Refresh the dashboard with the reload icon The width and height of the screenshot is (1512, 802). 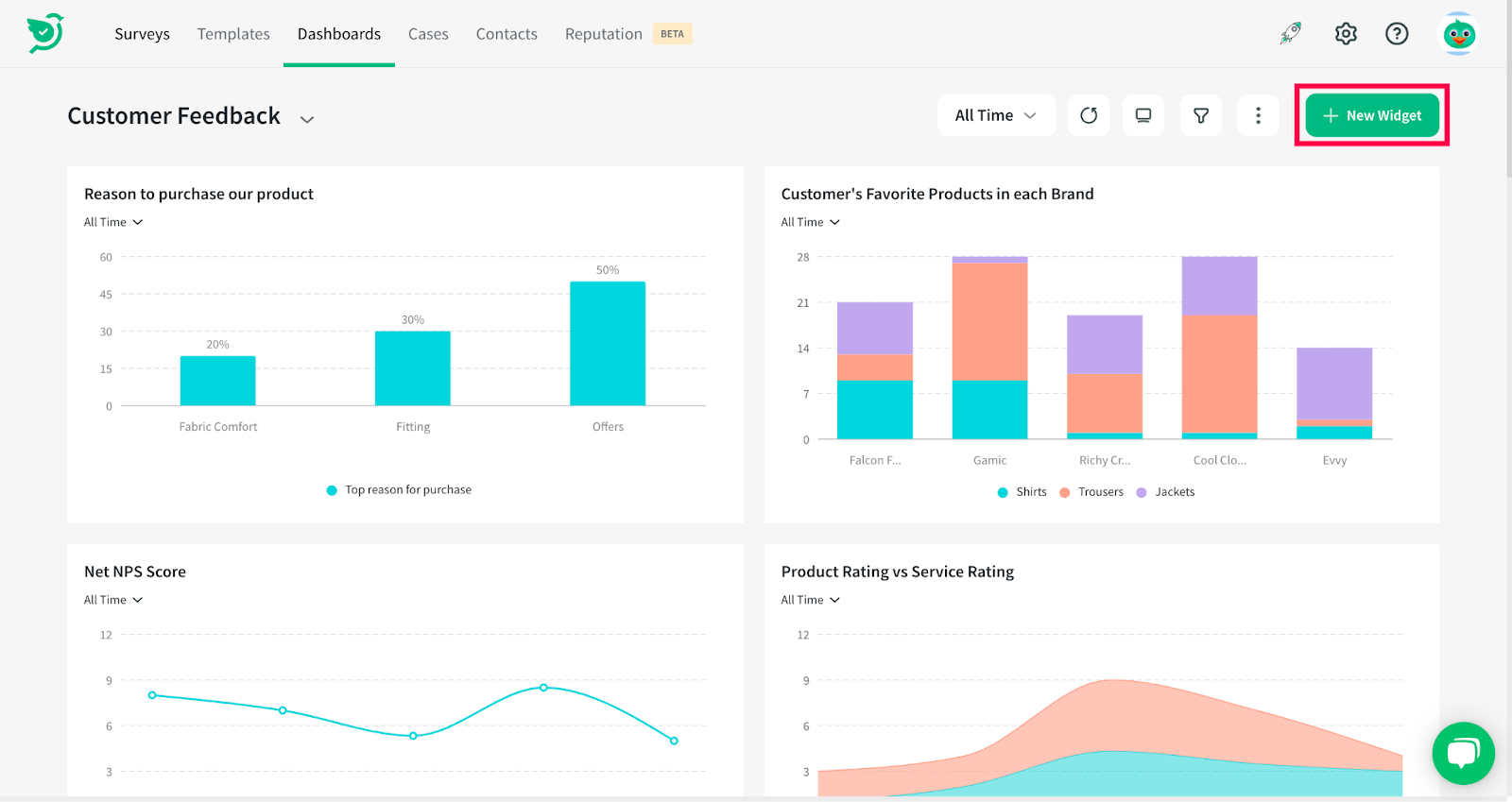coord(1089,115)
